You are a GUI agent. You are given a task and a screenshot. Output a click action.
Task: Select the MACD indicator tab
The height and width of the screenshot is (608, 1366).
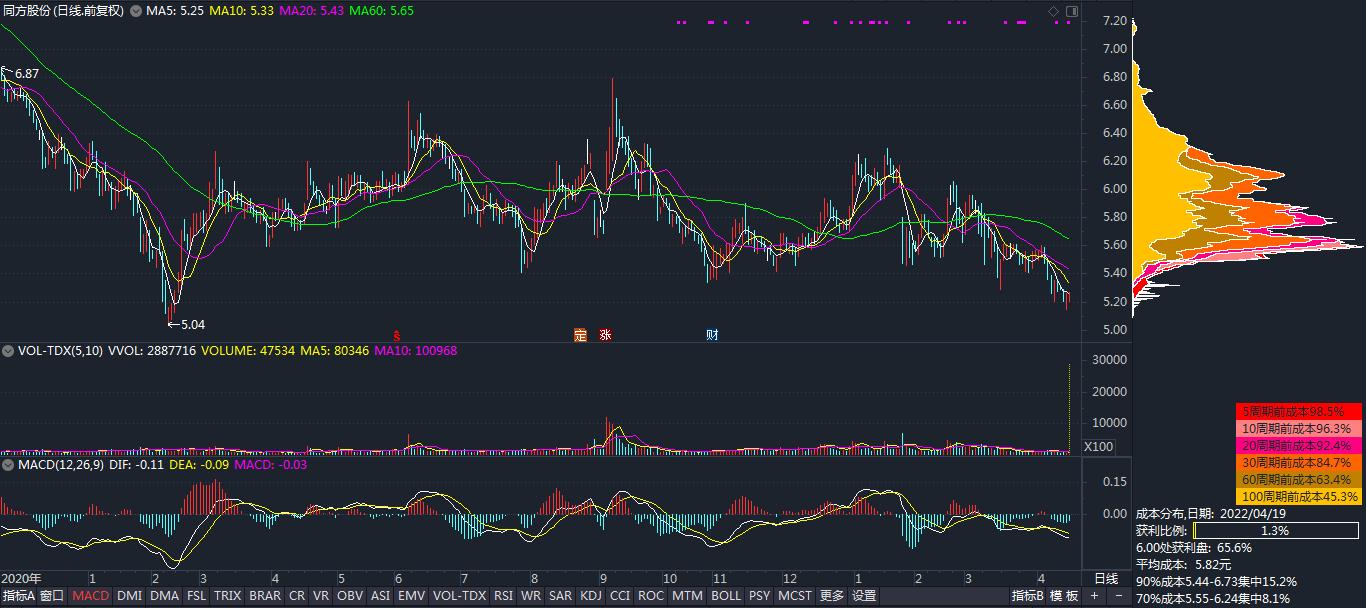point(91,596)
